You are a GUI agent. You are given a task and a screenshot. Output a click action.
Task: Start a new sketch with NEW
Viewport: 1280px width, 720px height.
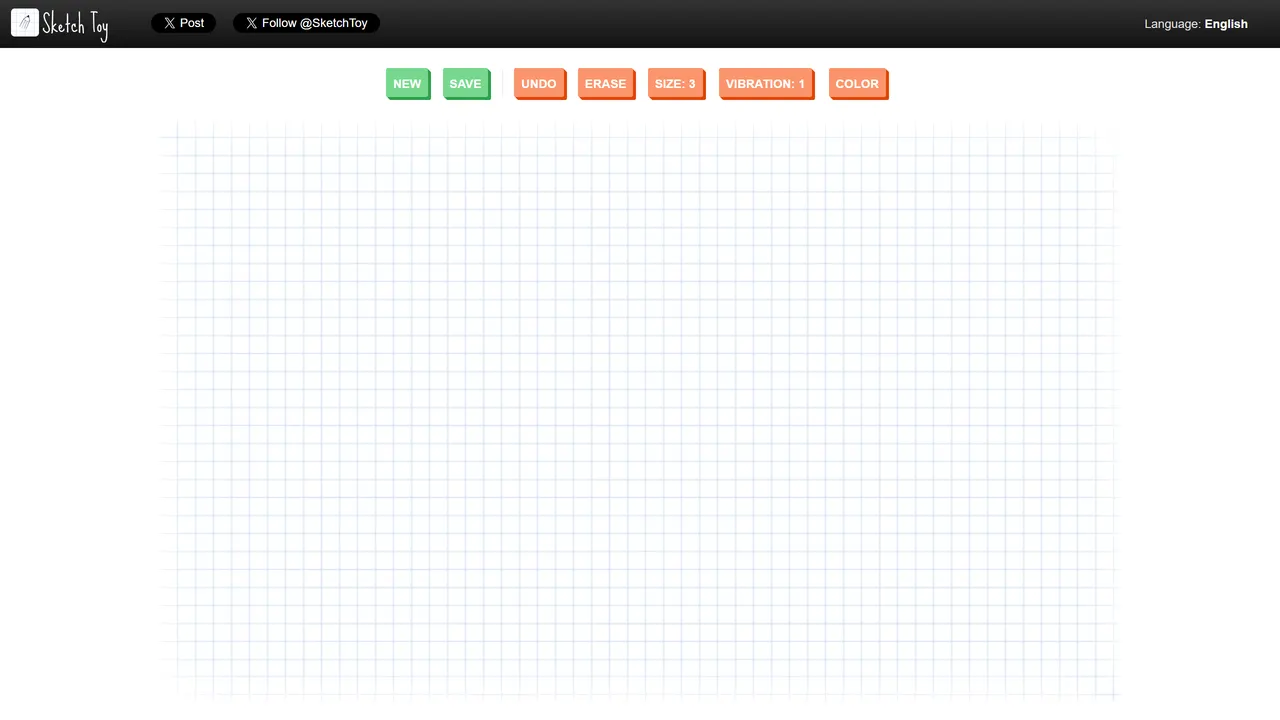(x=408, y=84)
